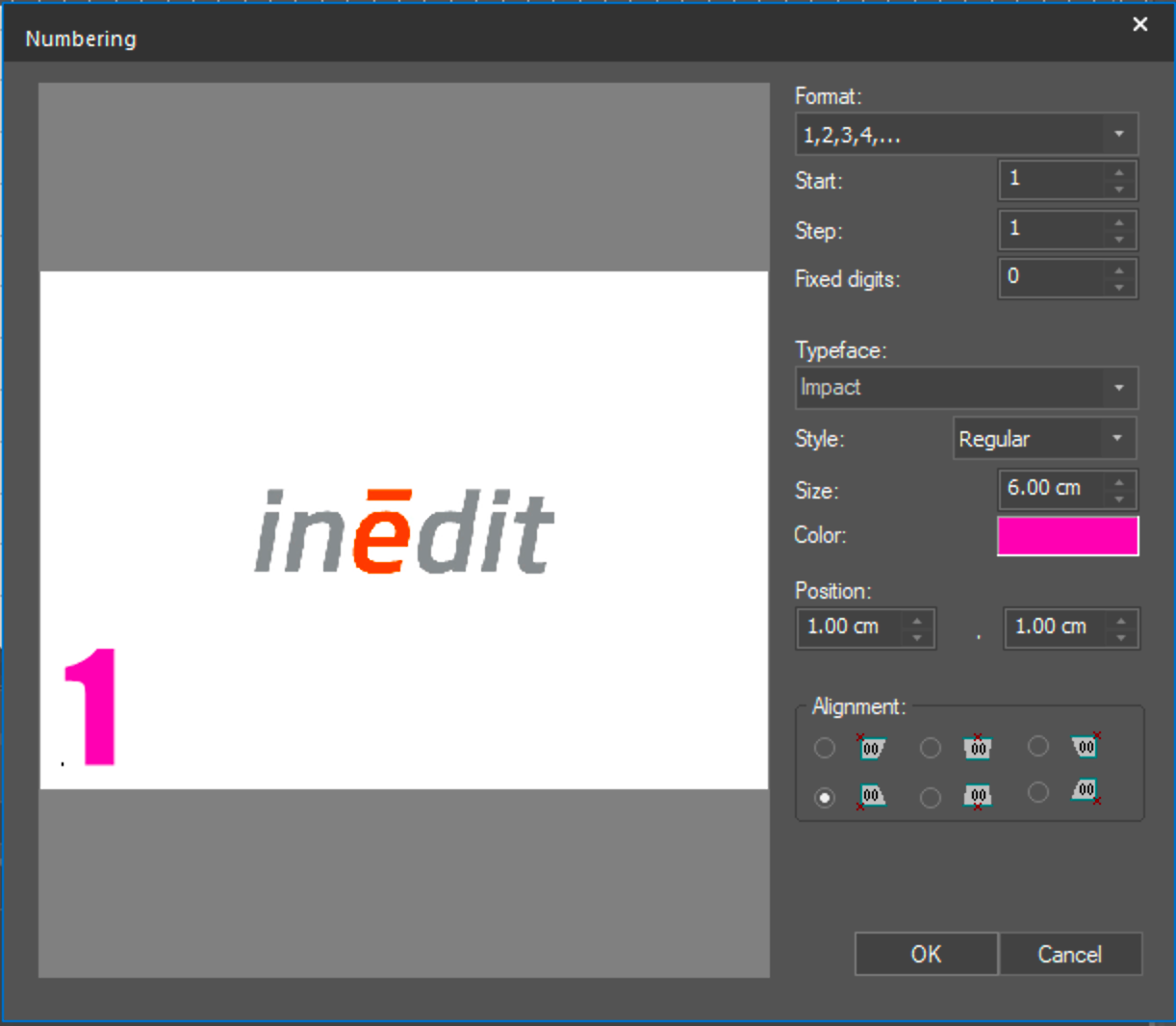Increase the second Position value
Image resolution: width=1176 pixels, height=1026 pixels.
(1121, 621)
